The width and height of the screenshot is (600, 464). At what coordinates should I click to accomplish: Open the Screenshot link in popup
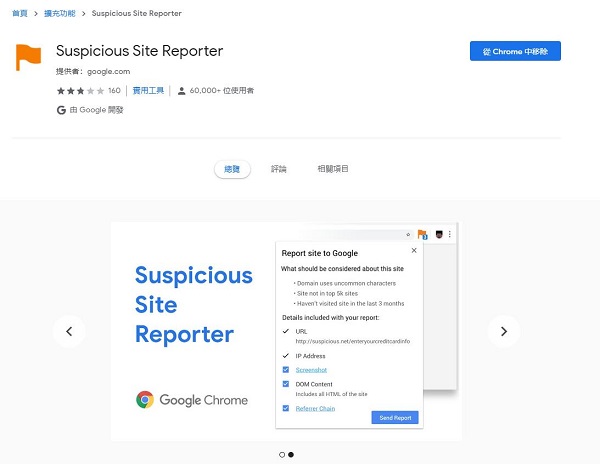[x=311, y=370]
